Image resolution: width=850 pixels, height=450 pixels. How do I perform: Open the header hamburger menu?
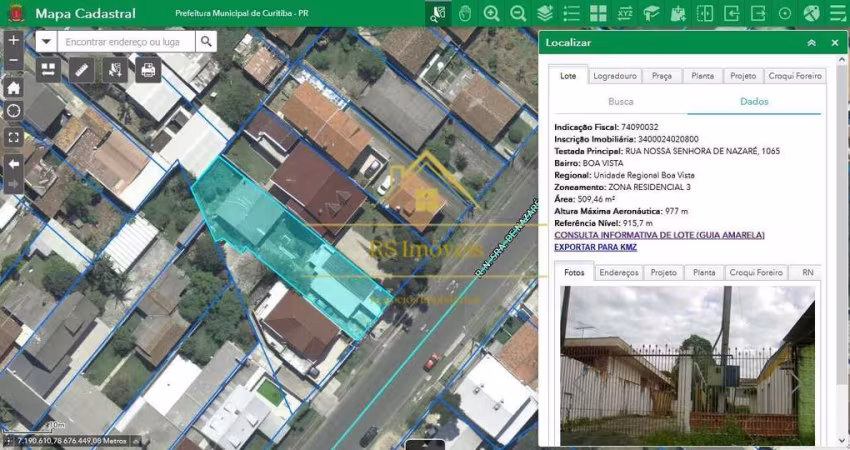click(x=838, y=13)
